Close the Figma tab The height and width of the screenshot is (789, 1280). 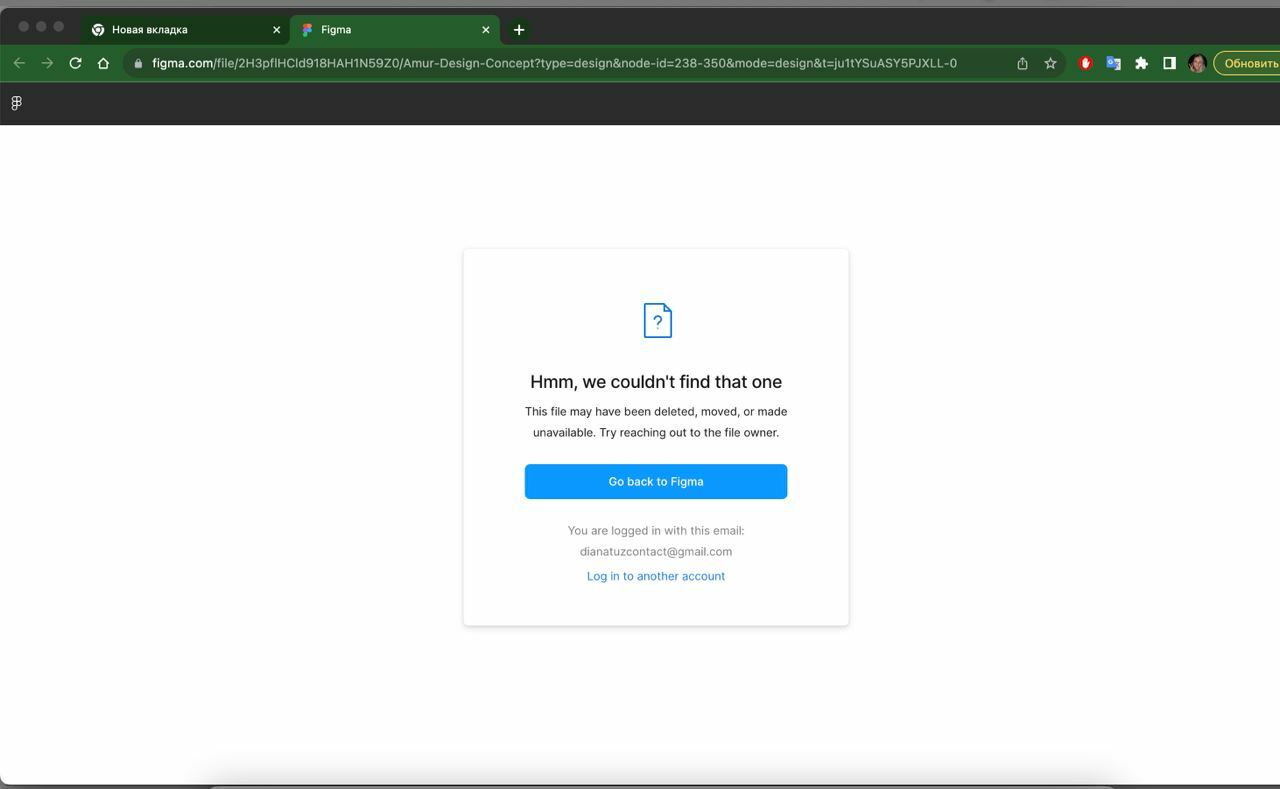click(486, 30)
